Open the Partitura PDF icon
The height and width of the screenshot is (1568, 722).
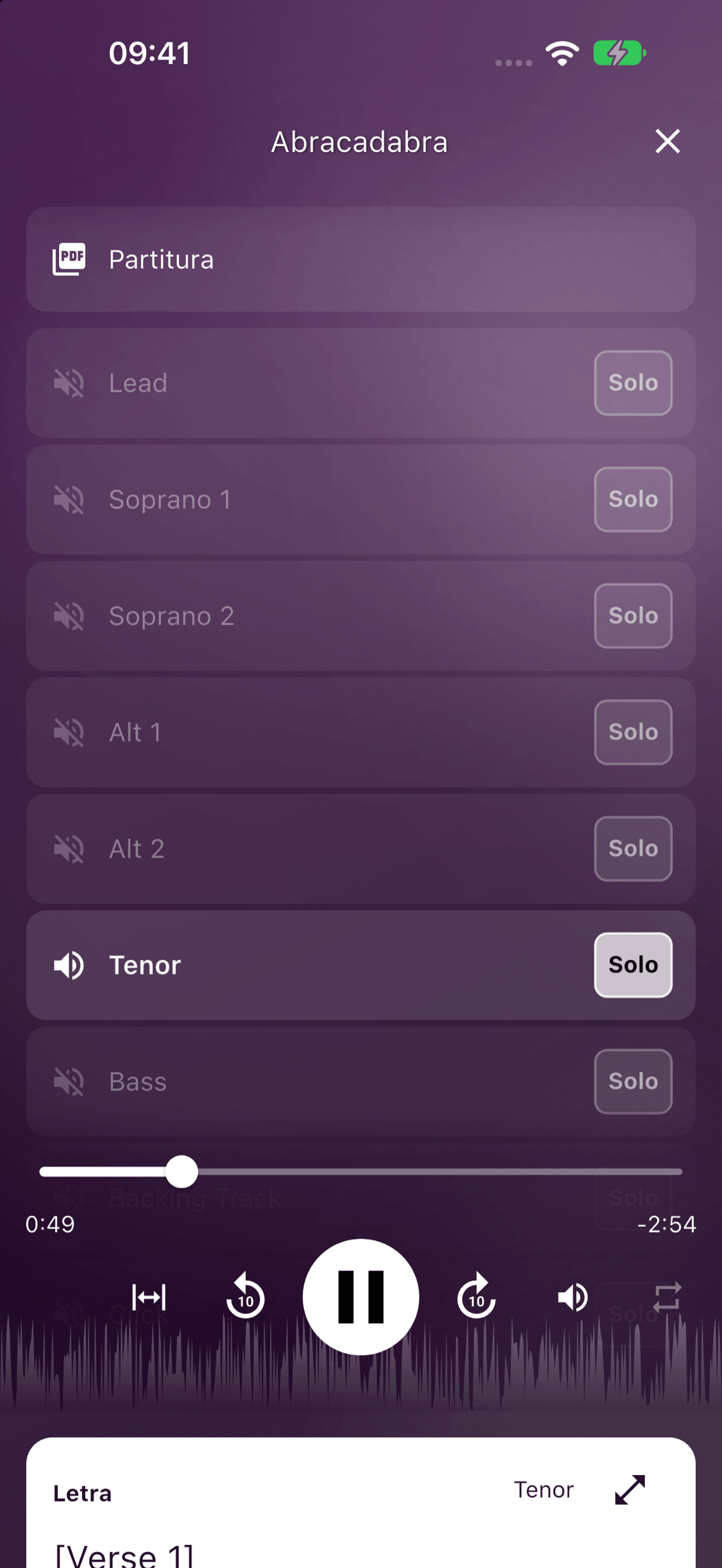pos(69,259)
